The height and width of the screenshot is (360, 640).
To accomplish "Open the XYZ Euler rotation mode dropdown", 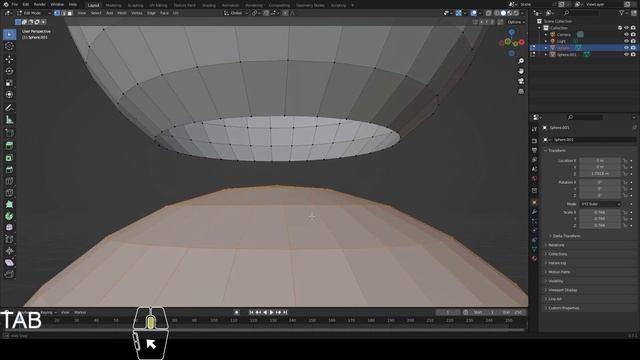I will coord(600,204).
